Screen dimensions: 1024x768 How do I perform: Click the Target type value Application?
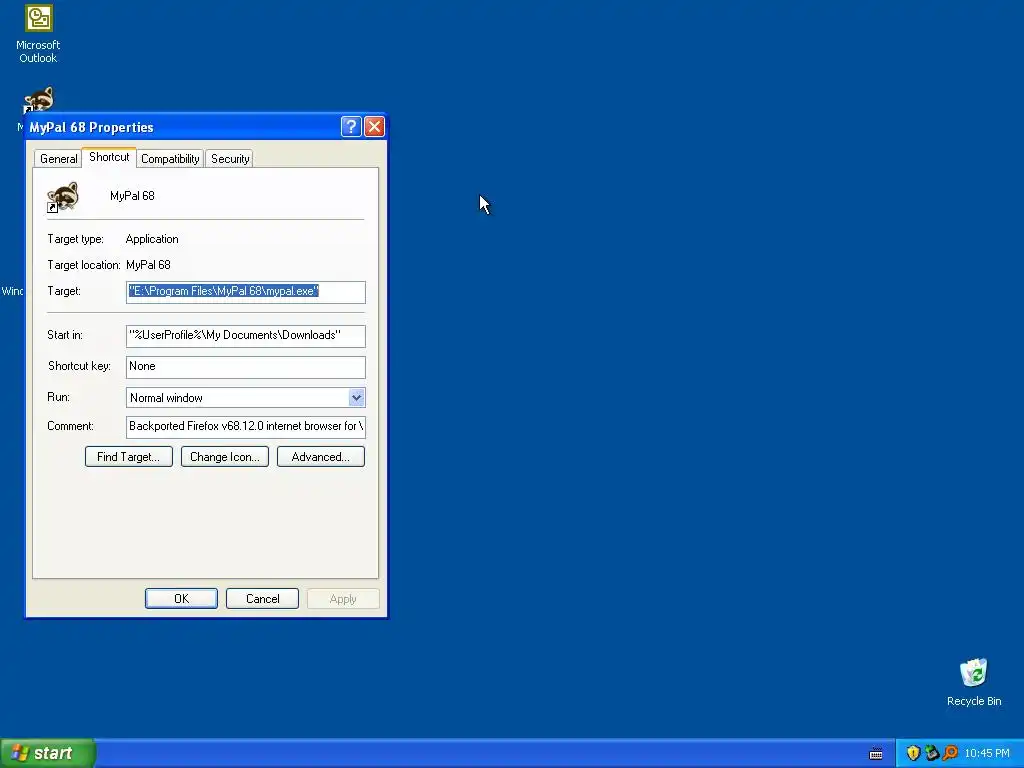click(152, 239)
